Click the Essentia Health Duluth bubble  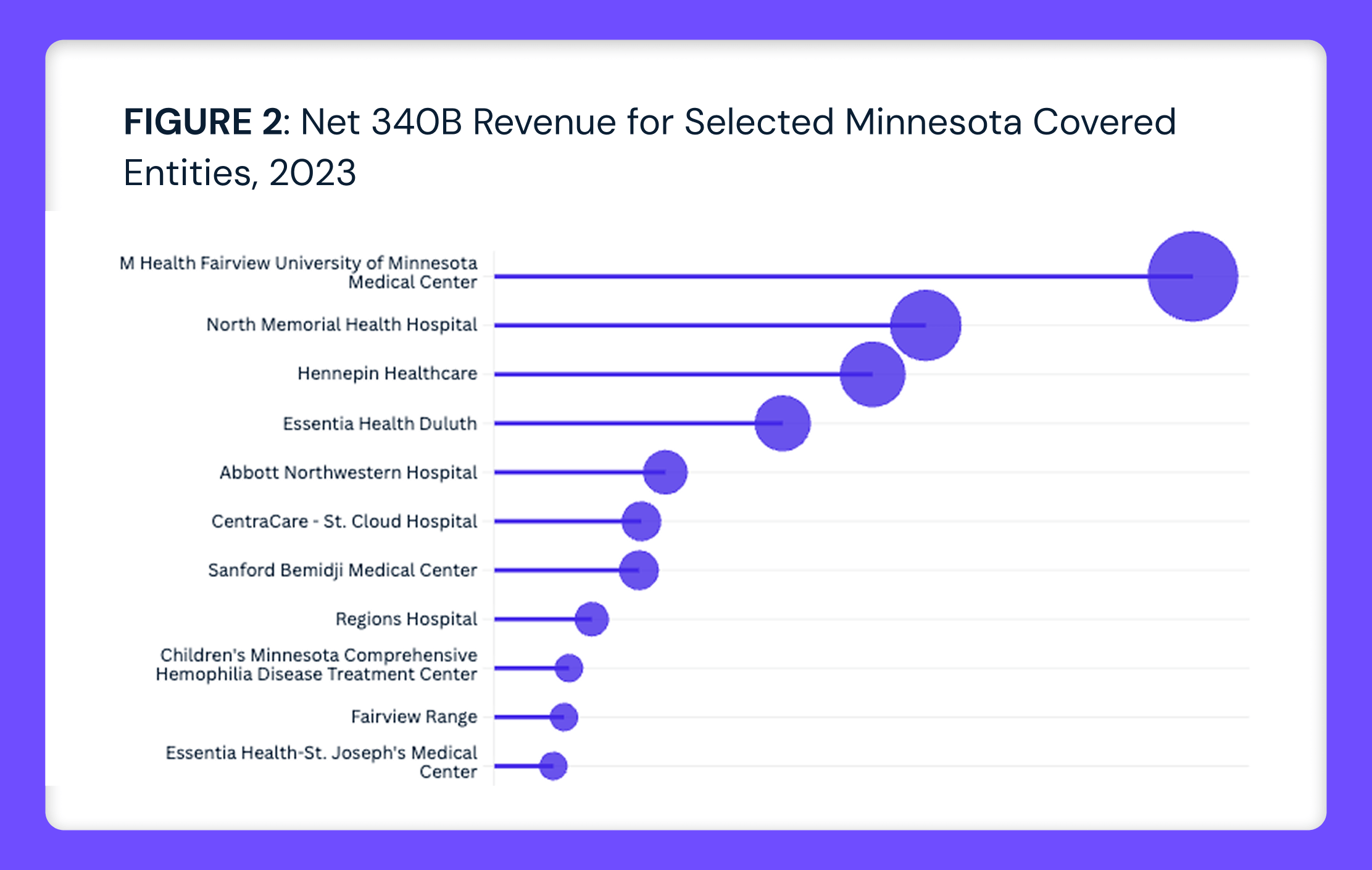point(783,423)
